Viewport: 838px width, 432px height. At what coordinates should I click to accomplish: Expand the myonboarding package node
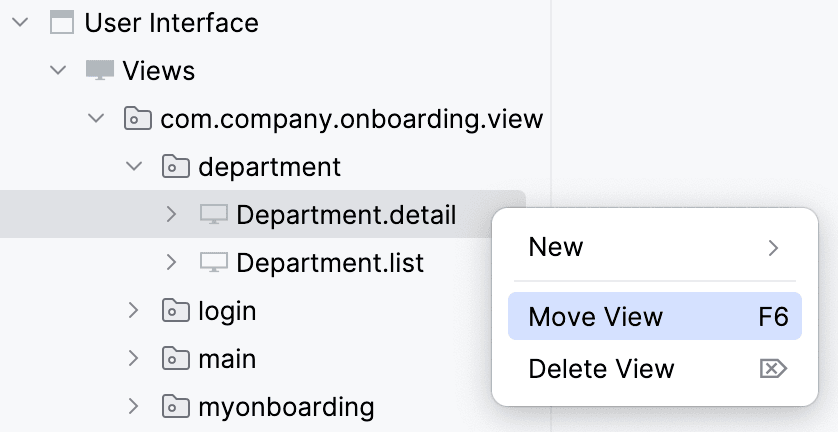134,406
